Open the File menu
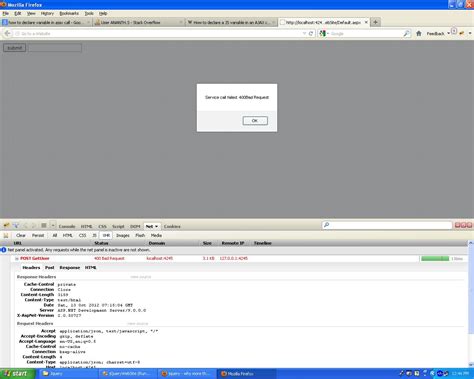Viewport: 474px width, 379px height. click(6, 13)
